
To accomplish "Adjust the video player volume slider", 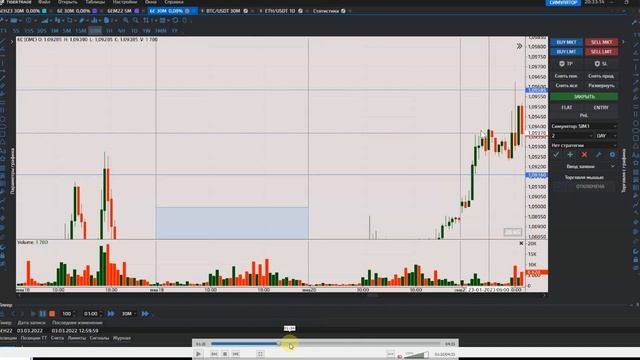I will coord(416,355).
